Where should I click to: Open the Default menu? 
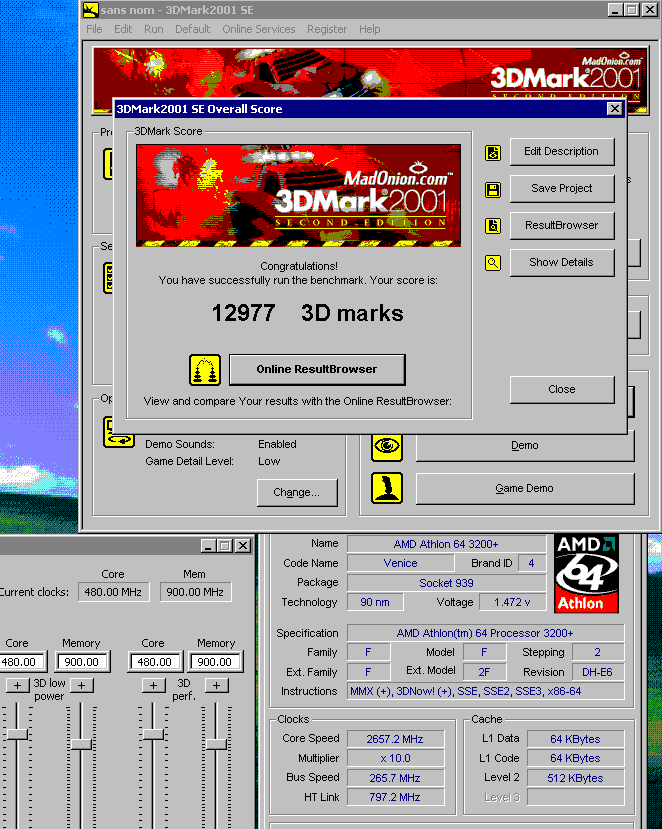(x=192, y=29)
